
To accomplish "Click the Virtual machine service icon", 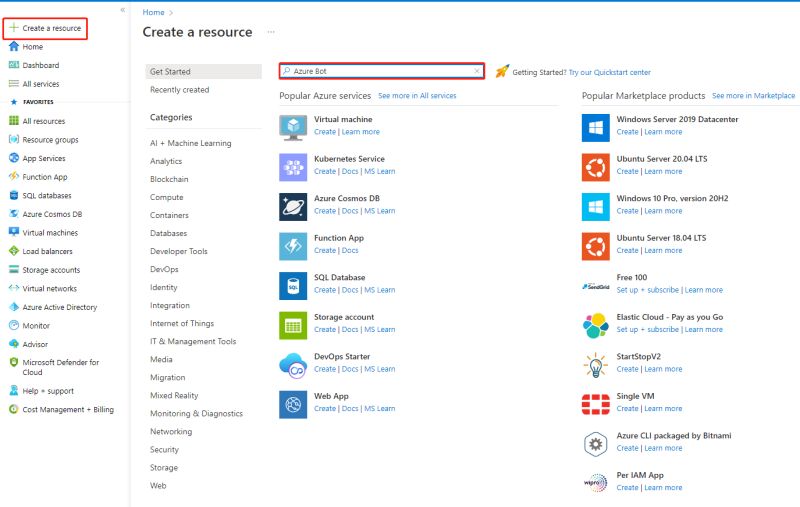I will coord(293,128).
